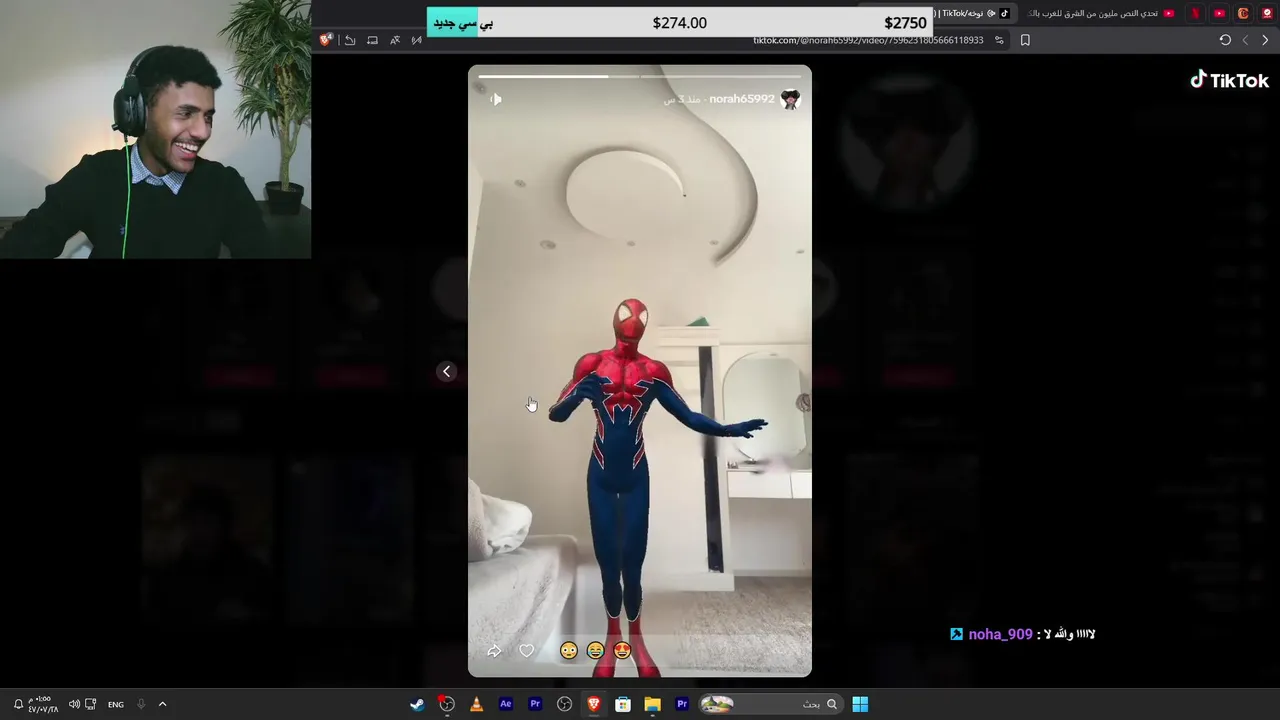Switch ENG keyboard language
This screenshot has height=720, width=1280.
116,704
